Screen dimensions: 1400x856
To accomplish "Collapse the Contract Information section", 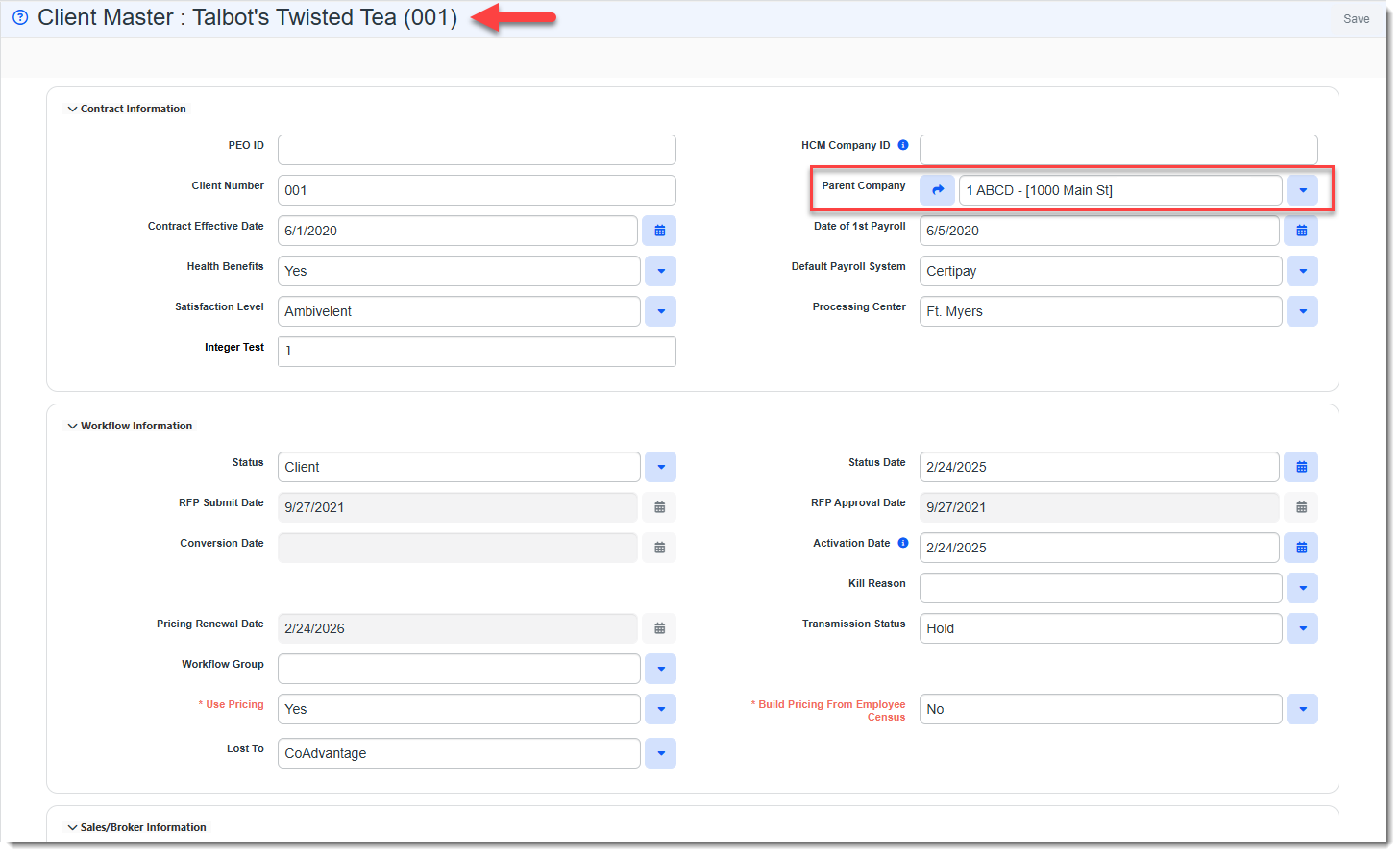I will tap(72, 109).
